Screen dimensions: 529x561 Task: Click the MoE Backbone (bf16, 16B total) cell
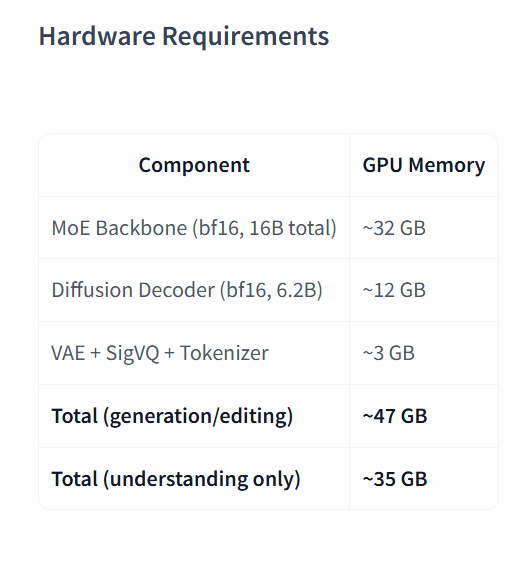coord(194,228)
